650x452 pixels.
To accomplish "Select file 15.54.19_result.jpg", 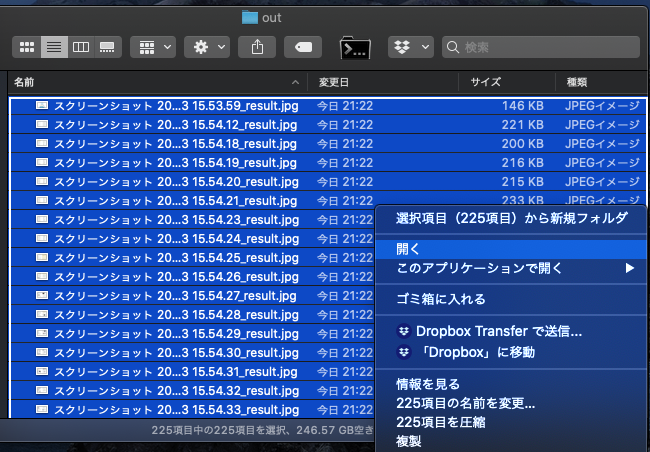I will (176, 163).
